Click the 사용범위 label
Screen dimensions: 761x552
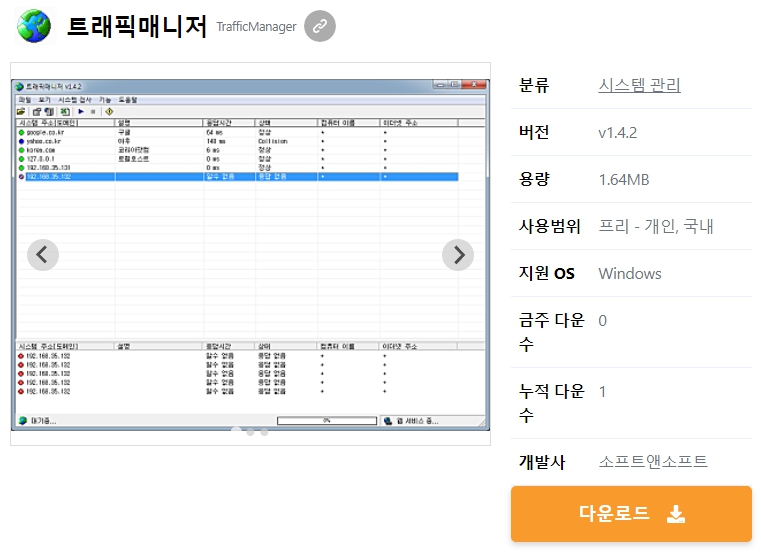point(549,226)
